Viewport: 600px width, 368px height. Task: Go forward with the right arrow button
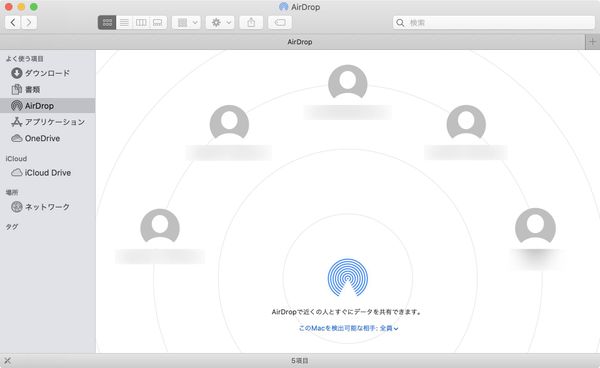pyautogui.click(x=29, y=23)
